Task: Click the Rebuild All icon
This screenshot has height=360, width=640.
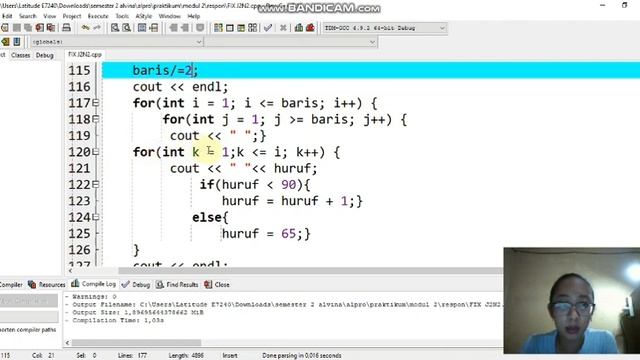Action: pos(253,28)
